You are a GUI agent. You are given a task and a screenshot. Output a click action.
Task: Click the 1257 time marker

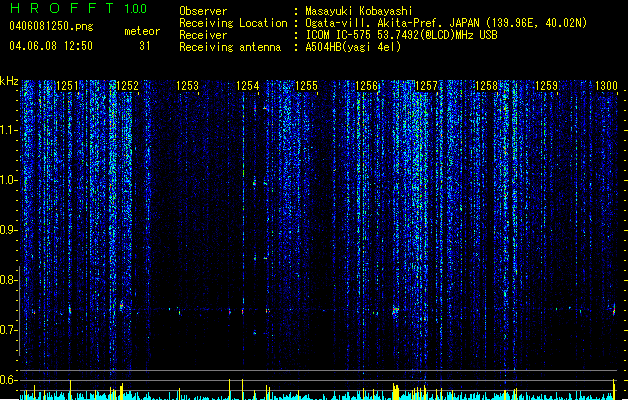pos(426,86)
